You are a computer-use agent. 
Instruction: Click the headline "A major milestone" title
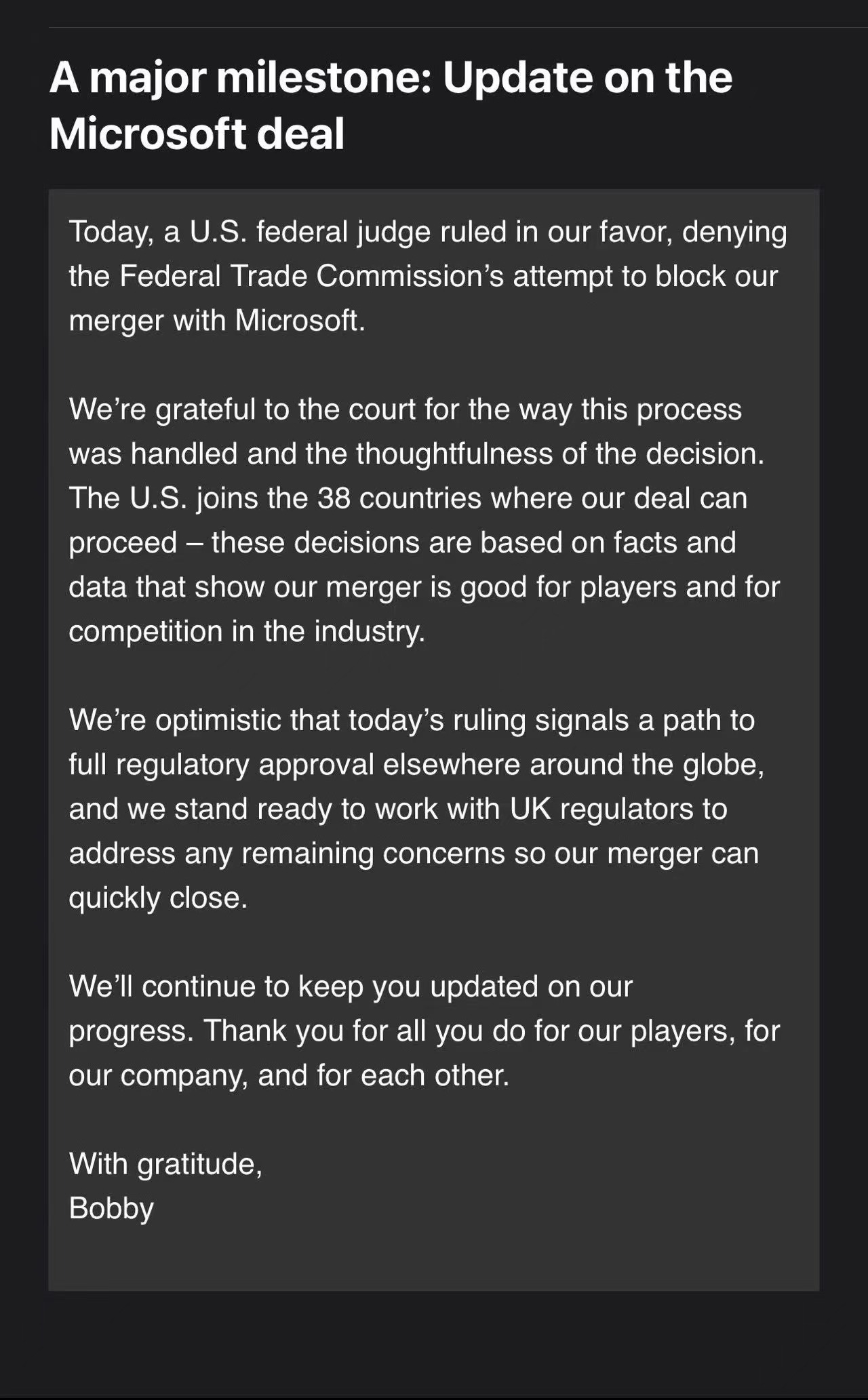[x=390, y=78]
